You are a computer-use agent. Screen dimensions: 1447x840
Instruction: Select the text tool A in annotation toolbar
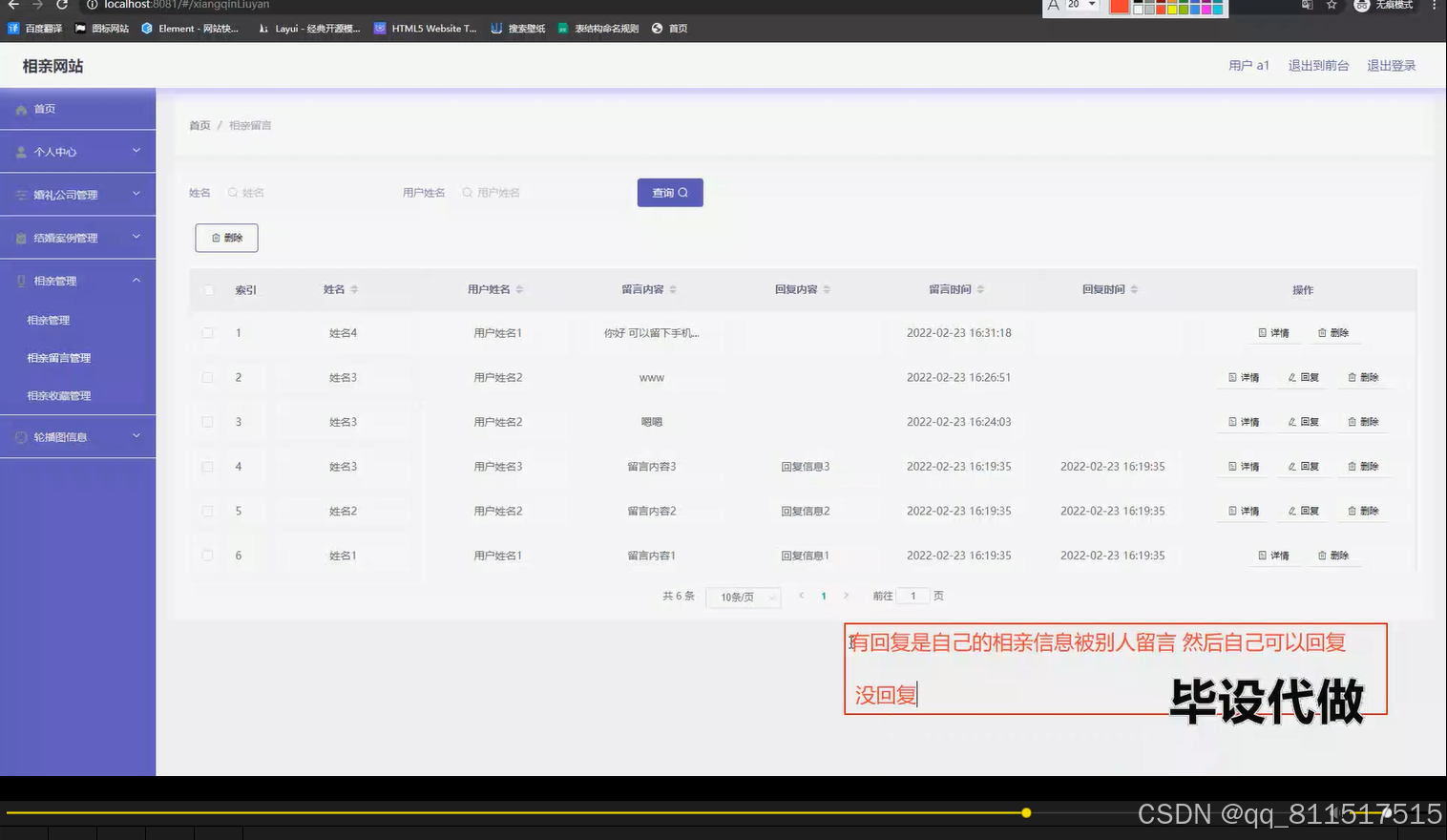1053,6
